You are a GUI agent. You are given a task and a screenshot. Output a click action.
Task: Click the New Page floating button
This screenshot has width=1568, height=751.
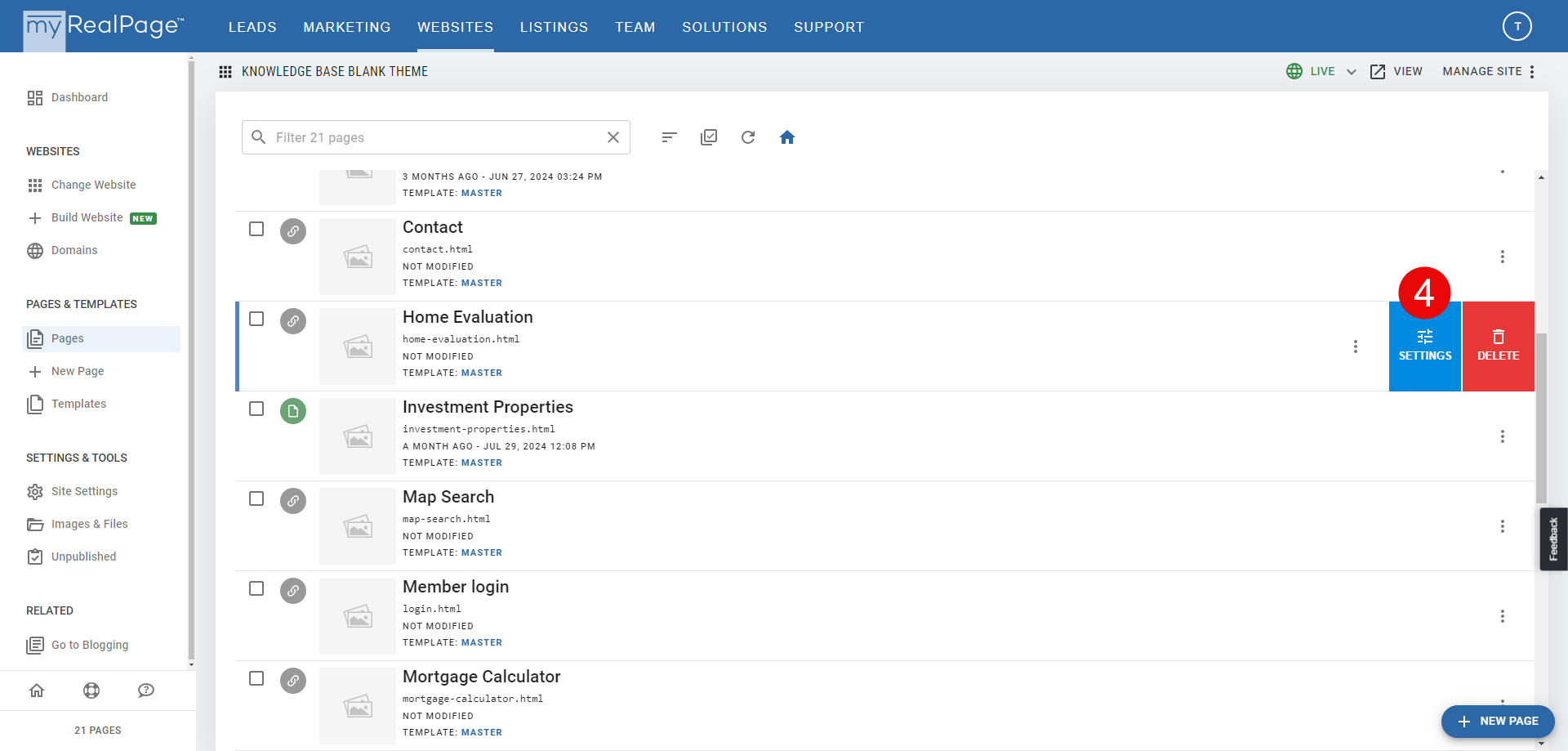[1498, 722]
